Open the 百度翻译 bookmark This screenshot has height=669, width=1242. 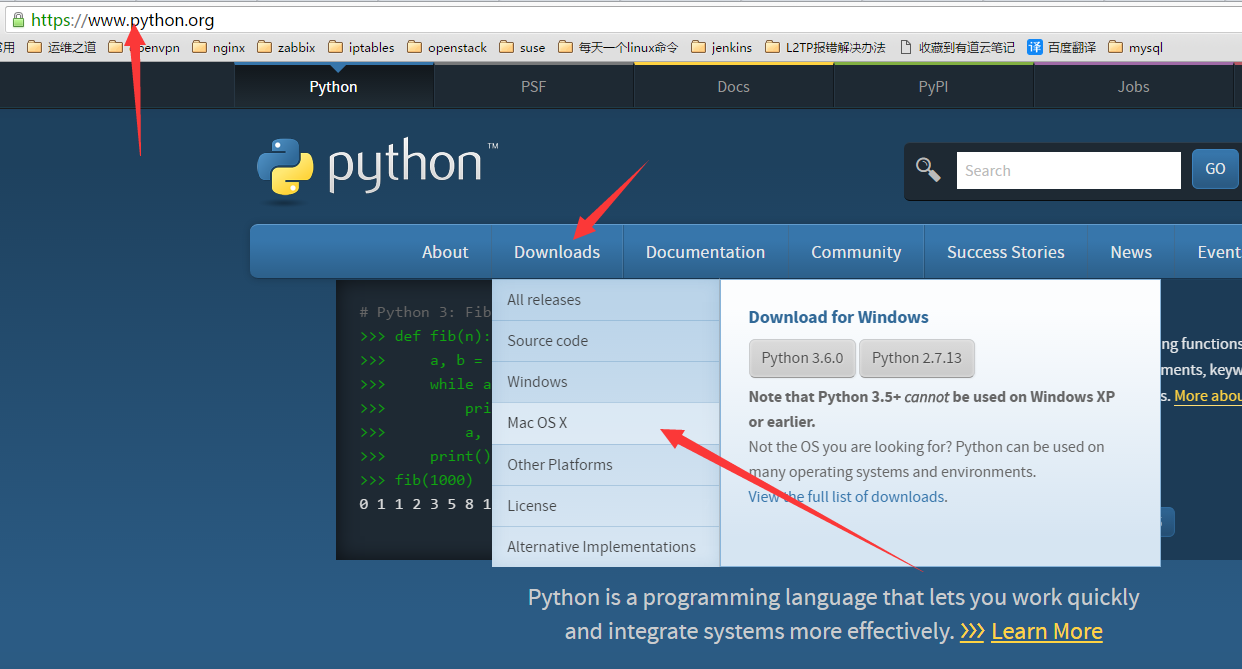point(1062,47)
